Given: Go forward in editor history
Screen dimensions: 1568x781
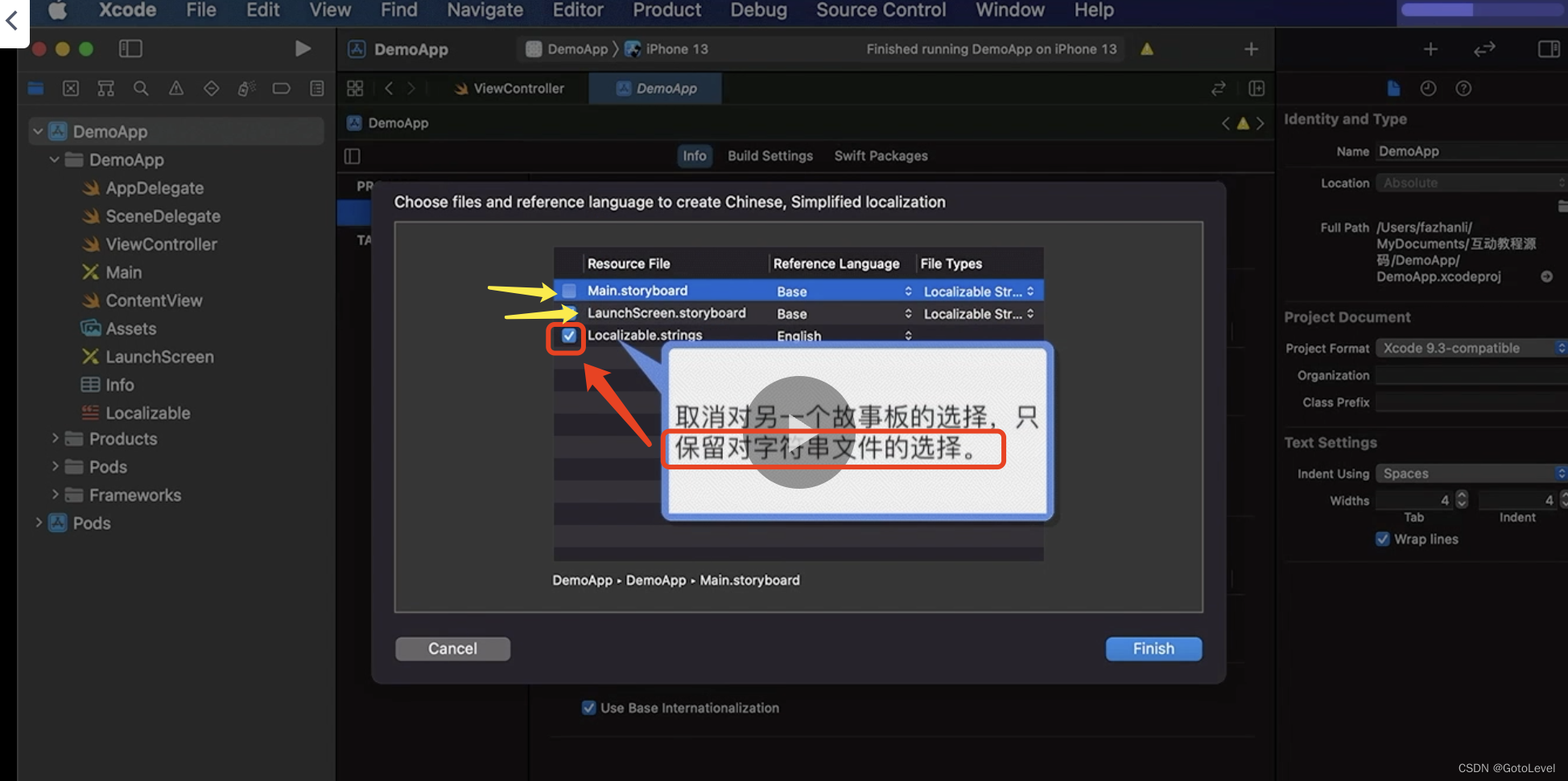Looking at the screenshot, I should click(411, 89).
